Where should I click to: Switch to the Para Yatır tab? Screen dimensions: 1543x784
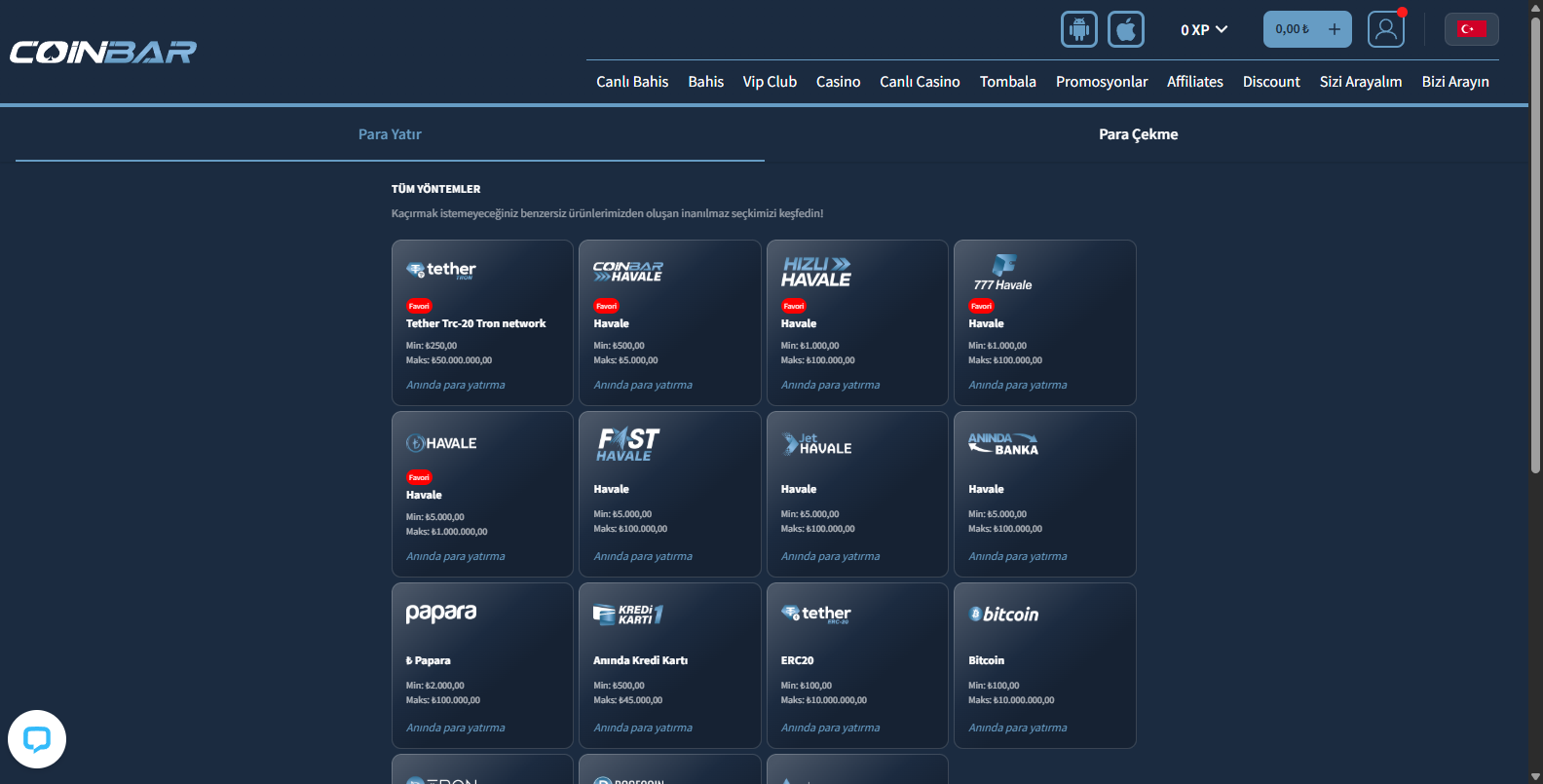click(390, 134)
